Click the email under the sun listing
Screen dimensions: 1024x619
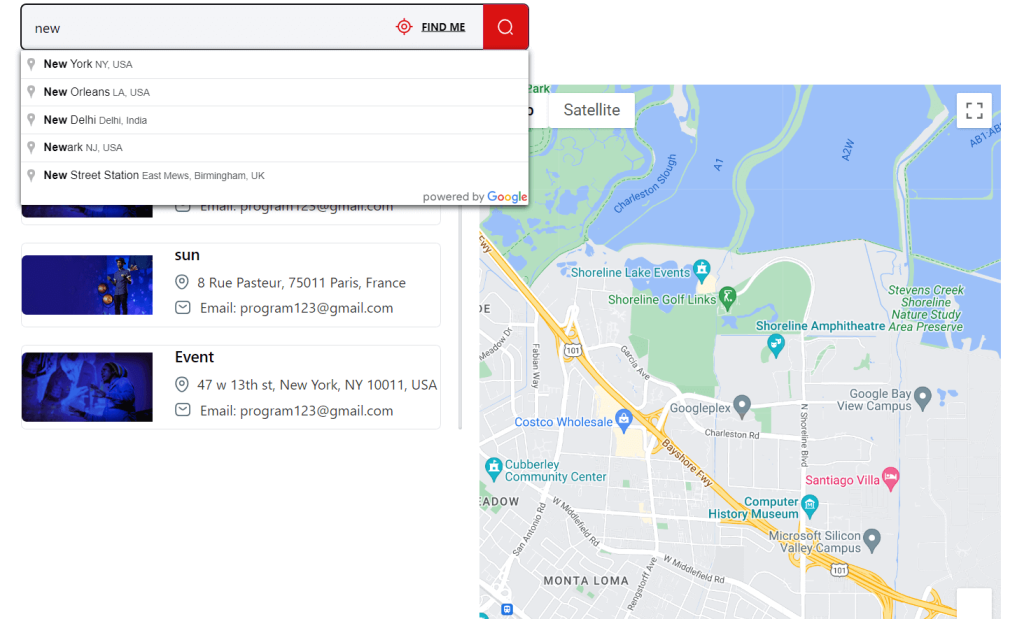[x=296, y=308]
